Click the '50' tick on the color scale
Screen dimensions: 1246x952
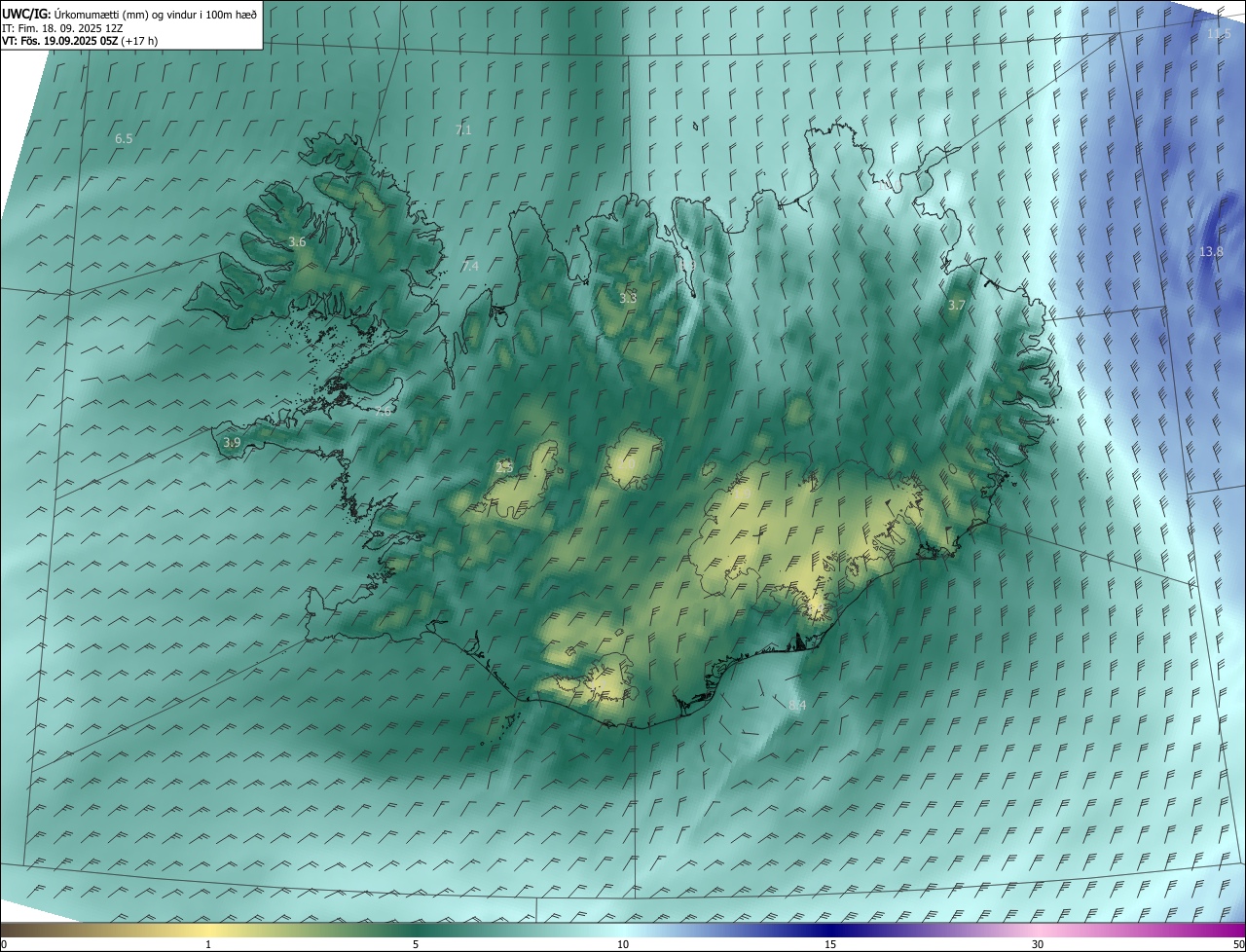(x=1238, y=944)
